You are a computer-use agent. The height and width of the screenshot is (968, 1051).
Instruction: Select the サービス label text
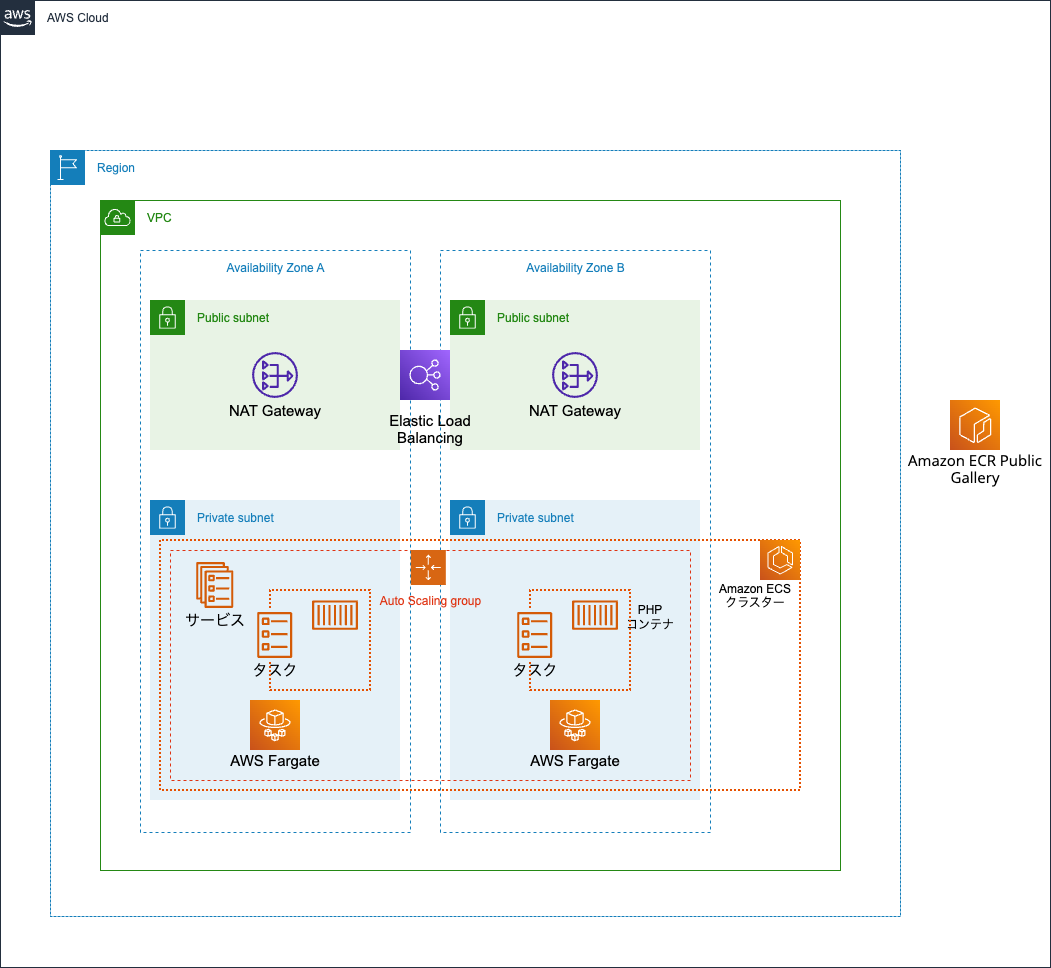point(214,619)
